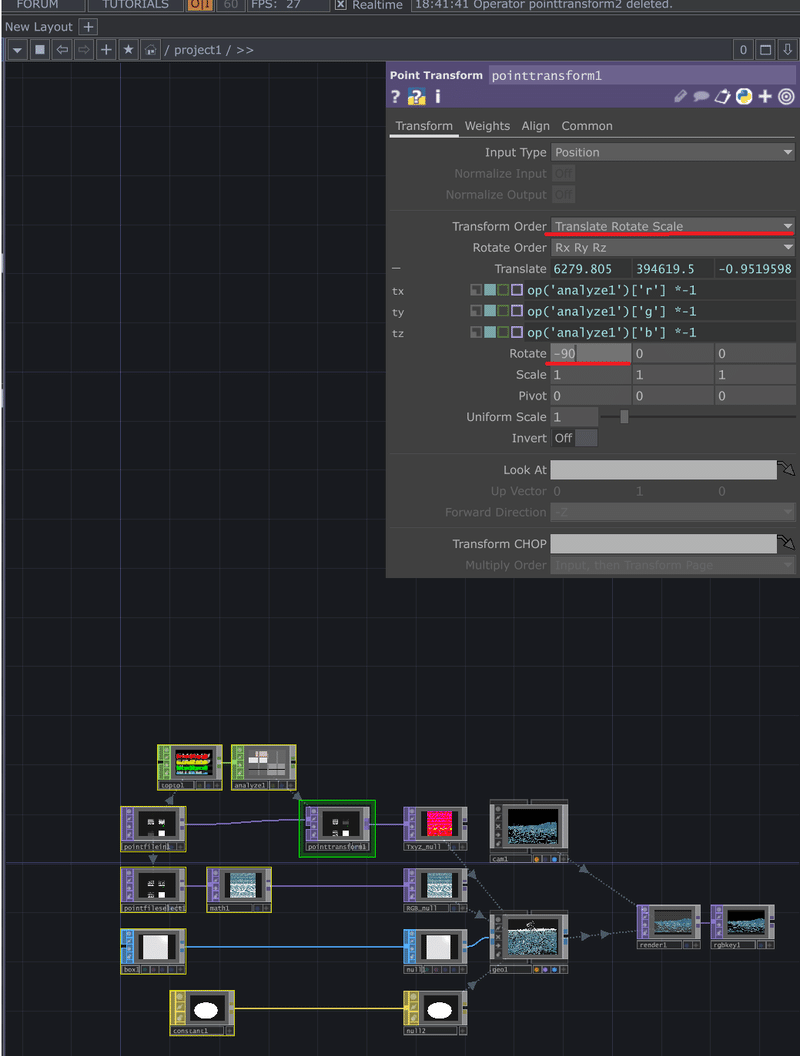
Task: Go back with the left arrow icon
Action: point(62,50)
